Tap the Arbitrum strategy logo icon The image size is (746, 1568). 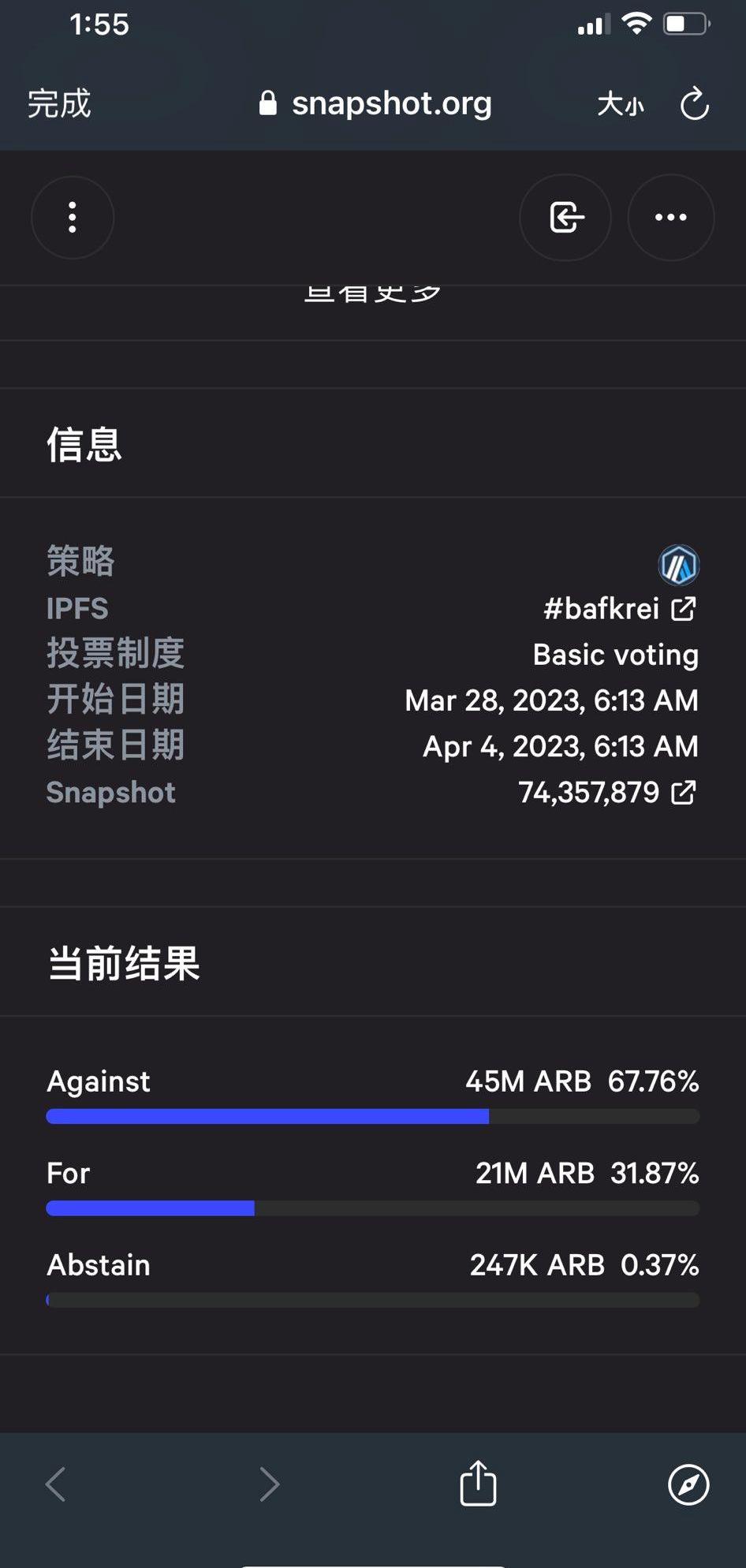[x=678, y=565]
